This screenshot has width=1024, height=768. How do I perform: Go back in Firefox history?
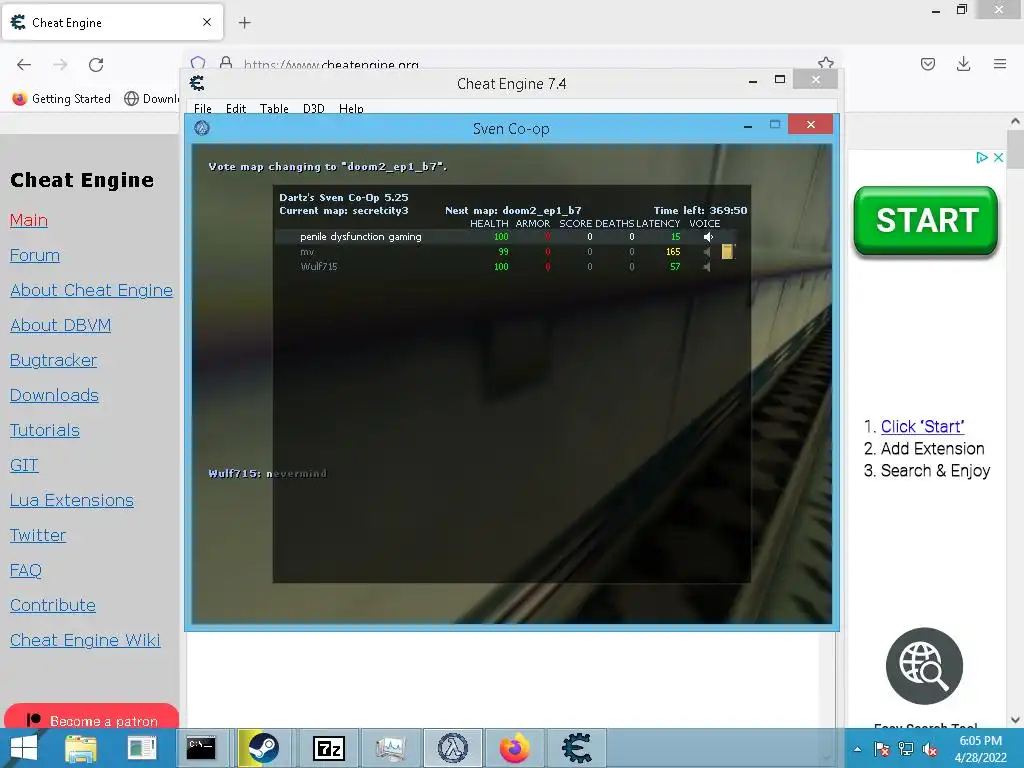[x=24, y=64]
